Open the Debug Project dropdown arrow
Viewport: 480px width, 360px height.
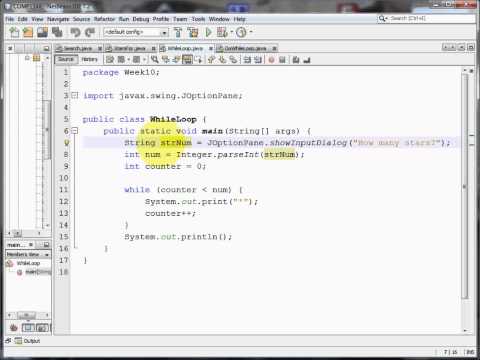231,32
